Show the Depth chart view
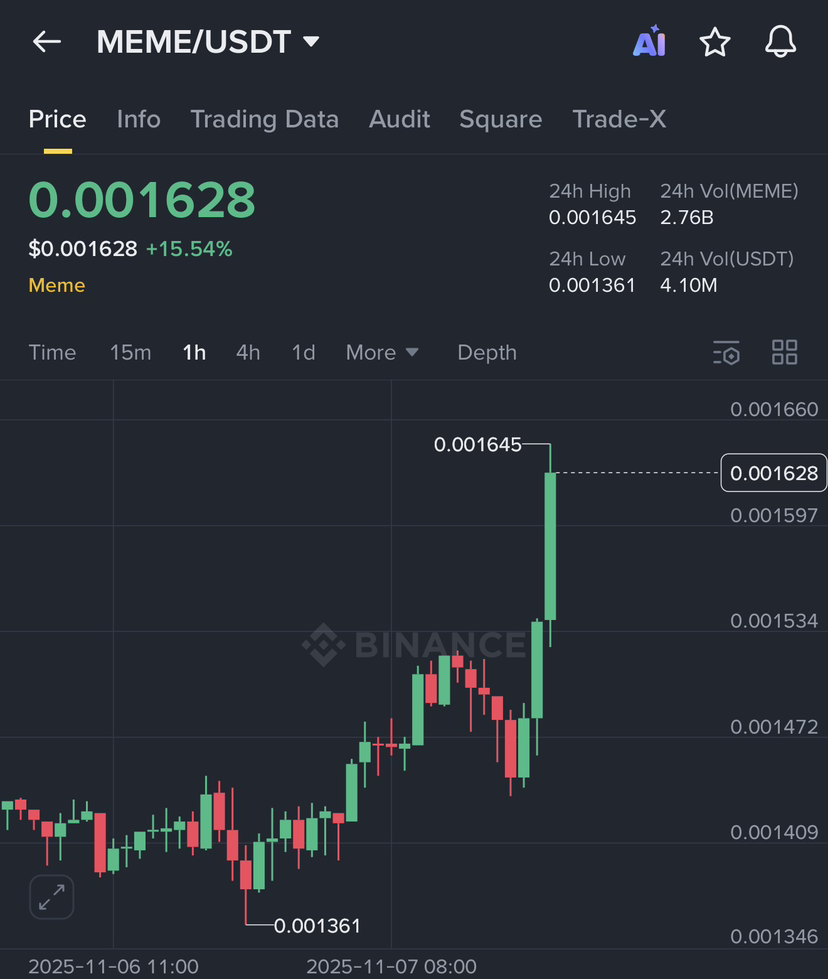This screenshot has width=828, height=979. click(x=487, y=352)
